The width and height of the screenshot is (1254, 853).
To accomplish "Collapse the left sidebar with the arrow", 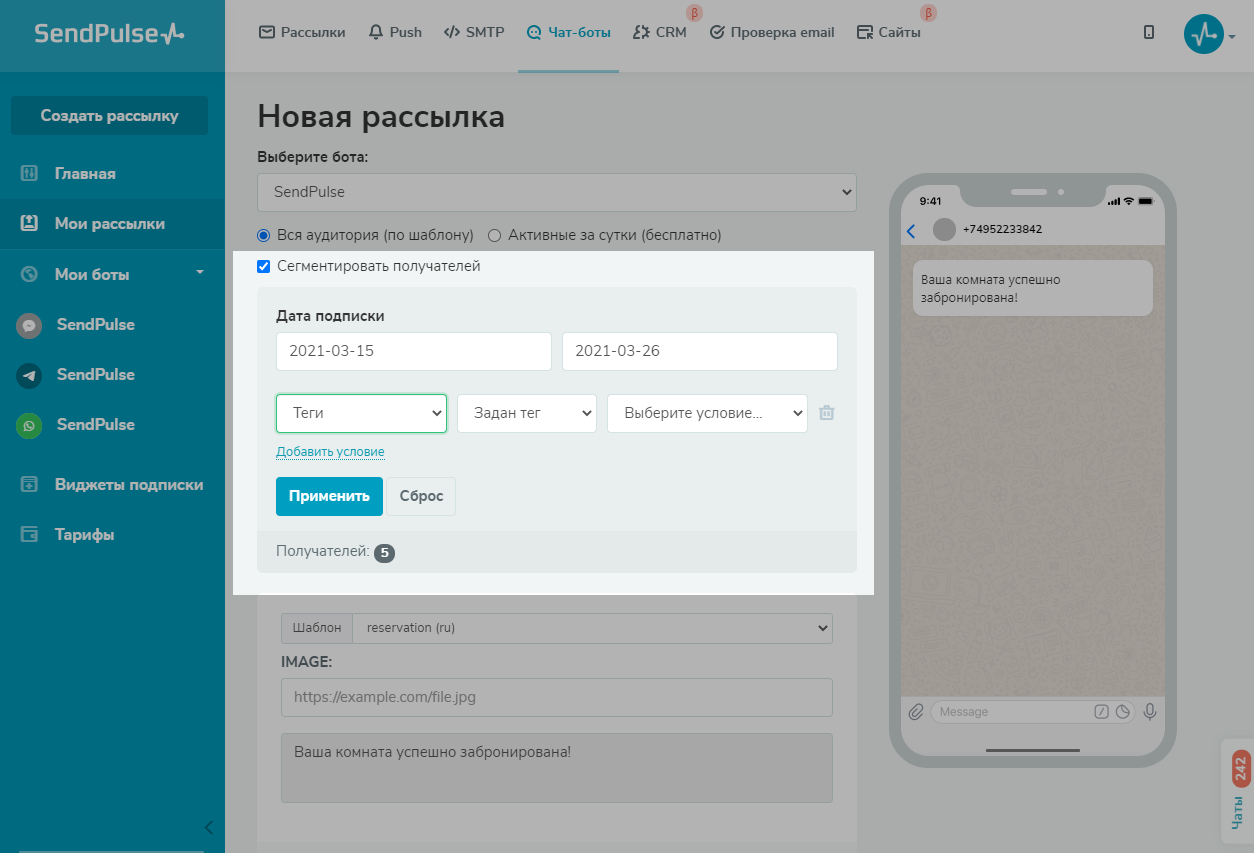I will (x=208, y=827).
